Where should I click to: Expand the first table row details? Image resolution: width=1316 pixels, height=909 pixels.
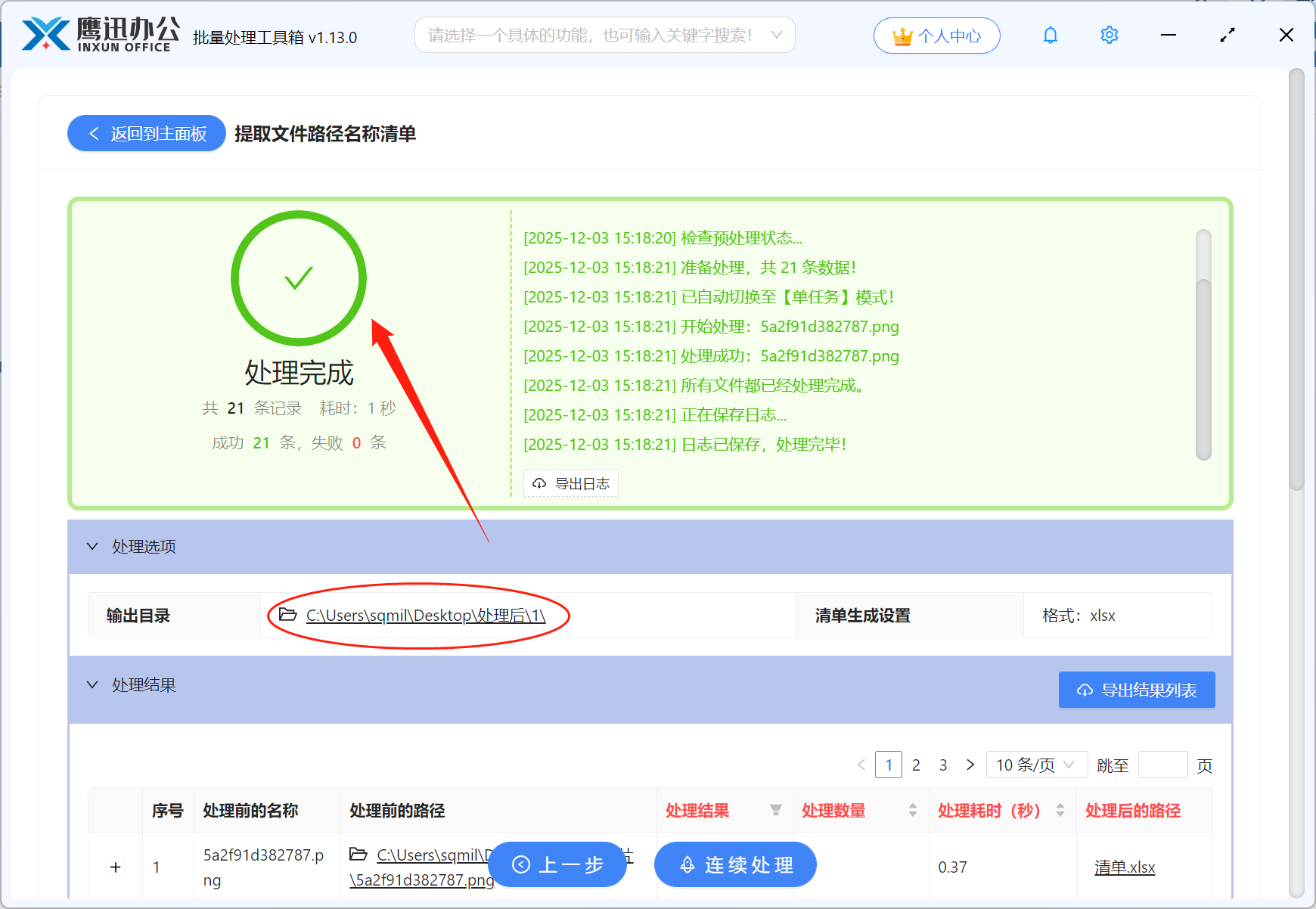coord(115,867)
